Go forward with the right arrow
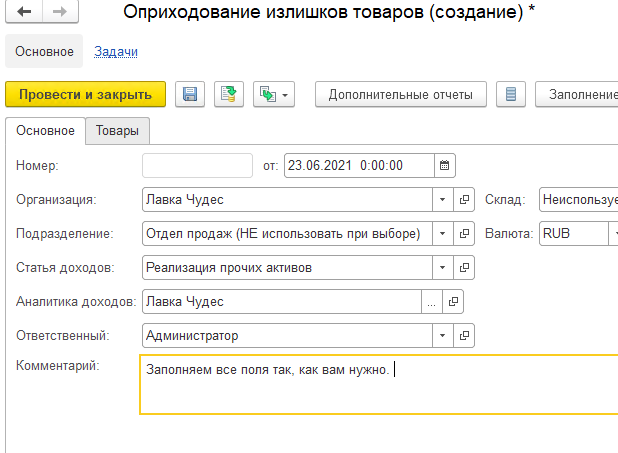The width and height of the screenshot is (618, 453). [x=60, y=11]
